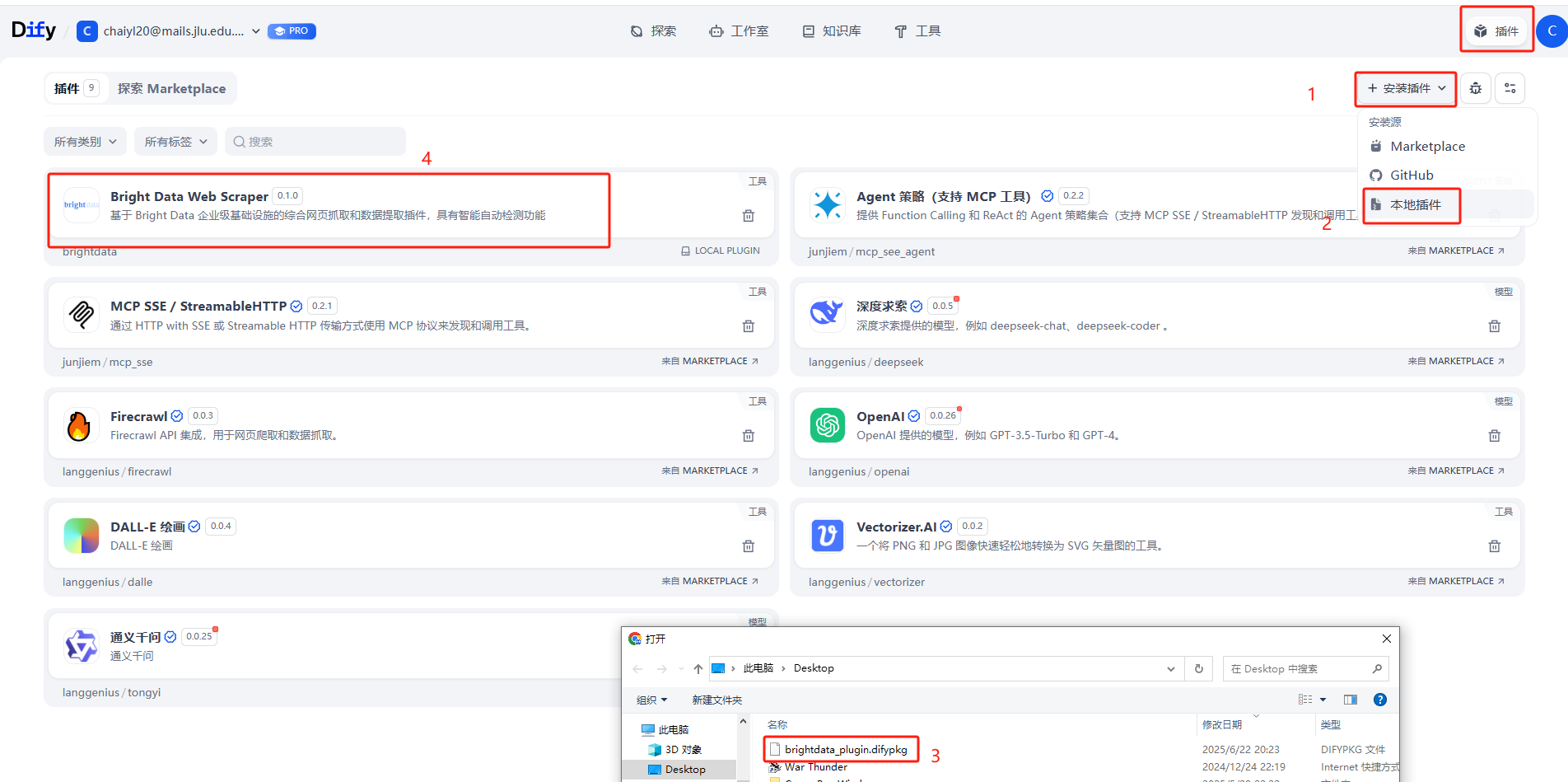Expand the 所有类别 filter
This screenshot has height=782, width=1568.
[86, 142]
